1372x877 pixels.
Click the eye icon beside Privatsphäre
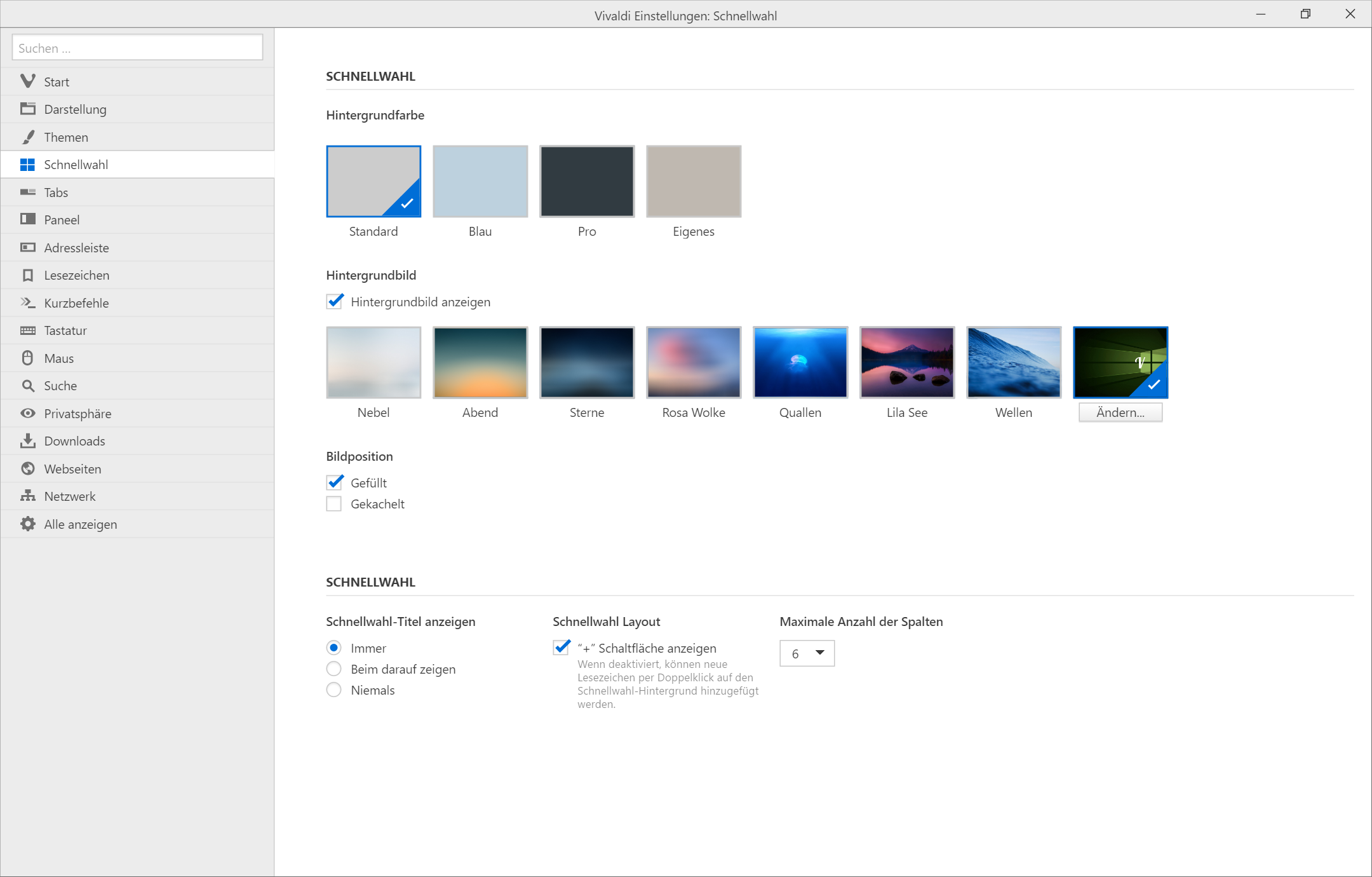(27, 414)
